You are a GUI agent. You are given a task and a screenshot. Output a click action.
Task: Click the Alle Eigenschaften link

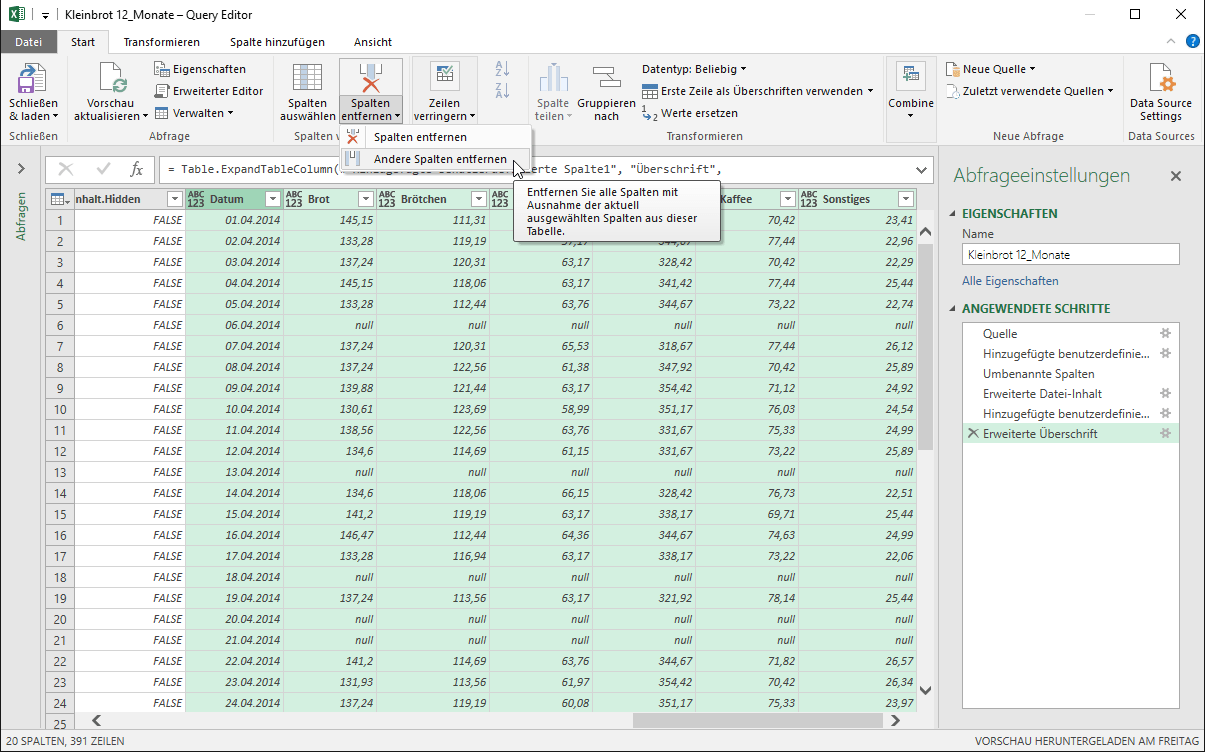pyautogui.click(x=1010, y=281)
